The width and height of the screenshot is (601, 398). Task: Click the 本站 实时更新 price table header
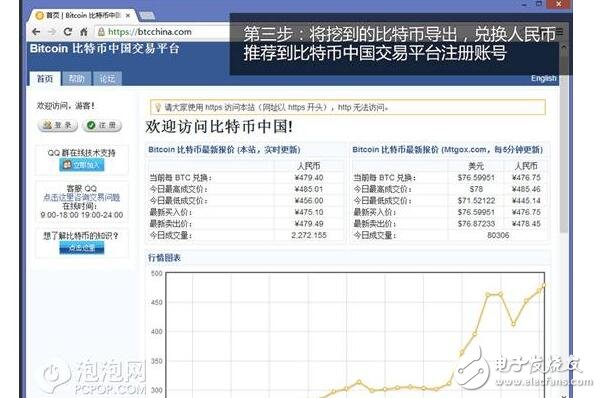(224, 150)
